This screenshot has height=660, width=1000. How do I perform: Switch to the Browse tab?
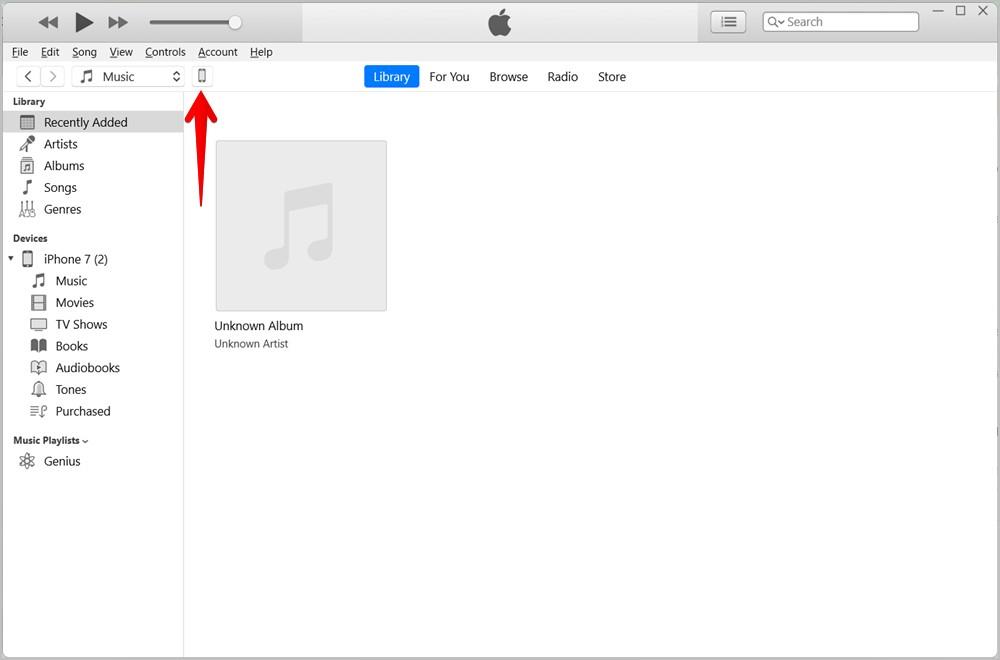click(508, 77)
